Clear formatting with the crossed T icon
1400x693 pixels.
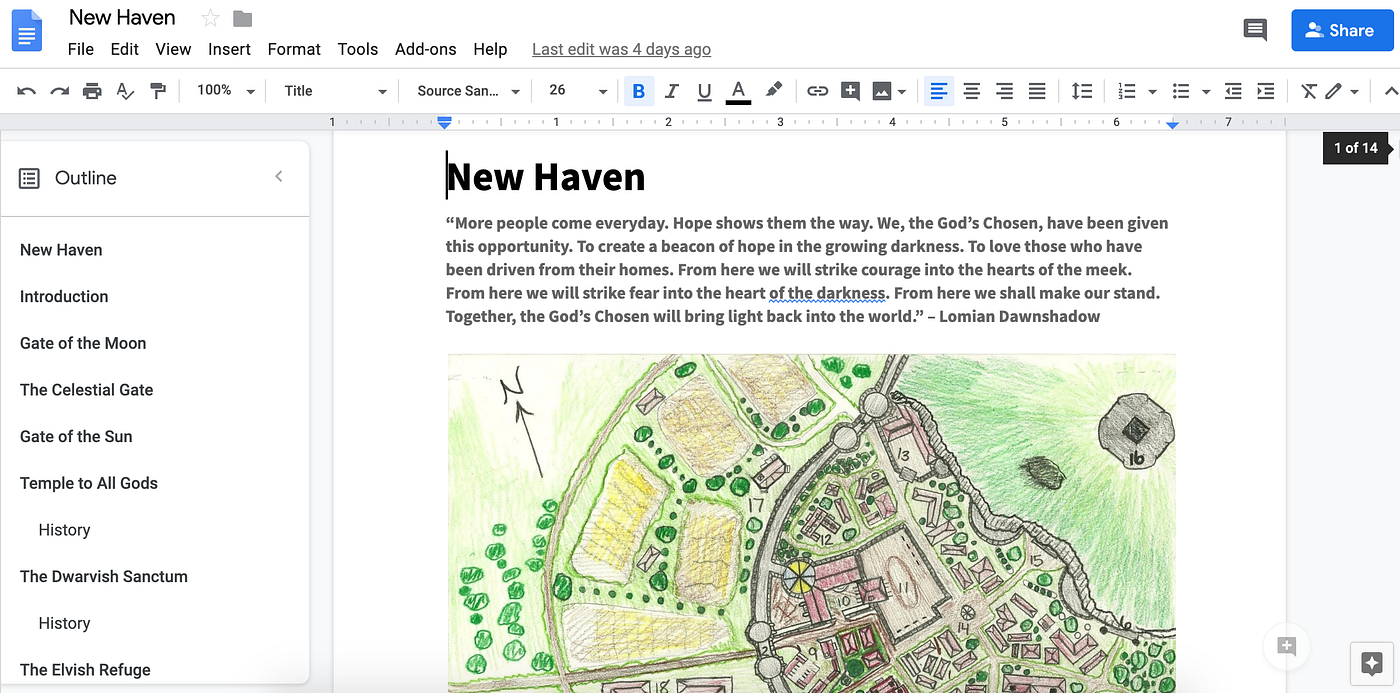tap(1309, 91)
